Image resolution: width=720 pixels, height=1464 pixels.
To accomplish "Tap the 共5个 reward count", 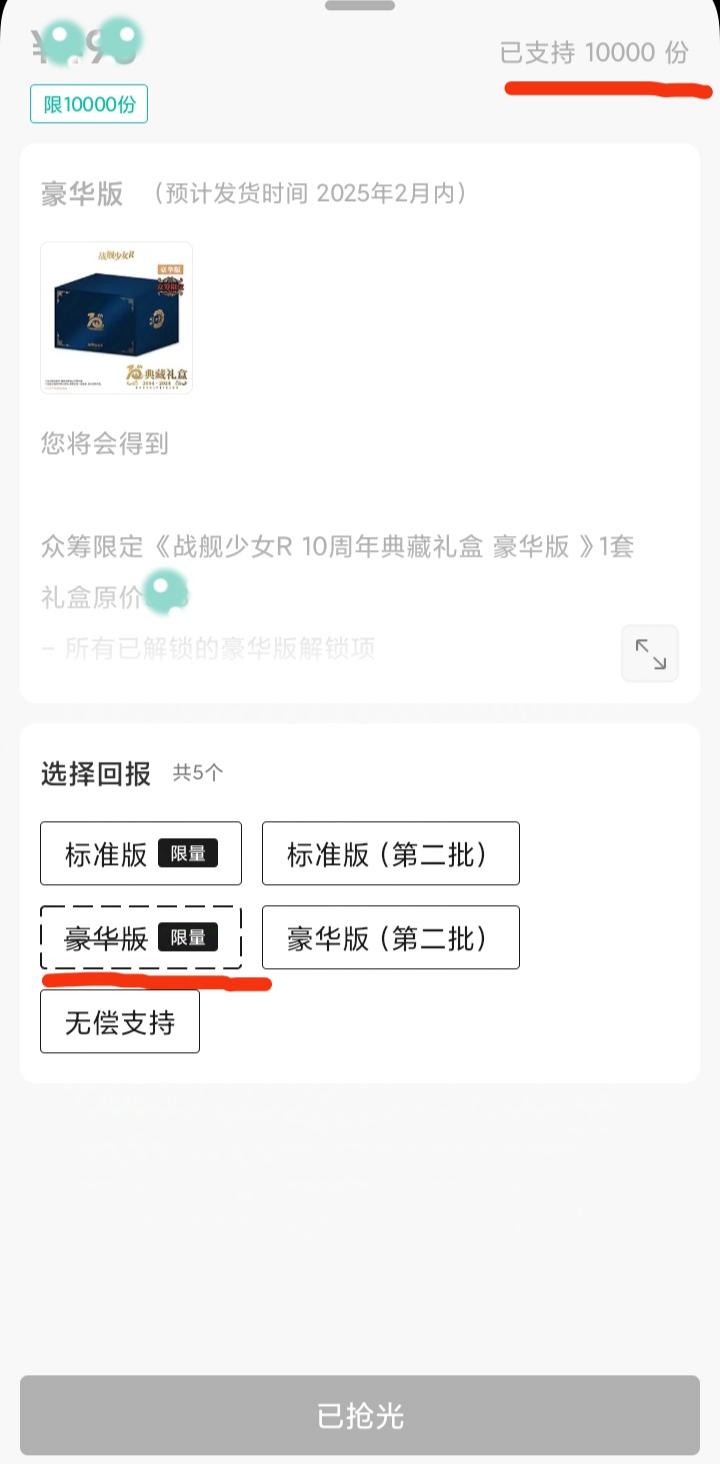I will pos(198,773).
